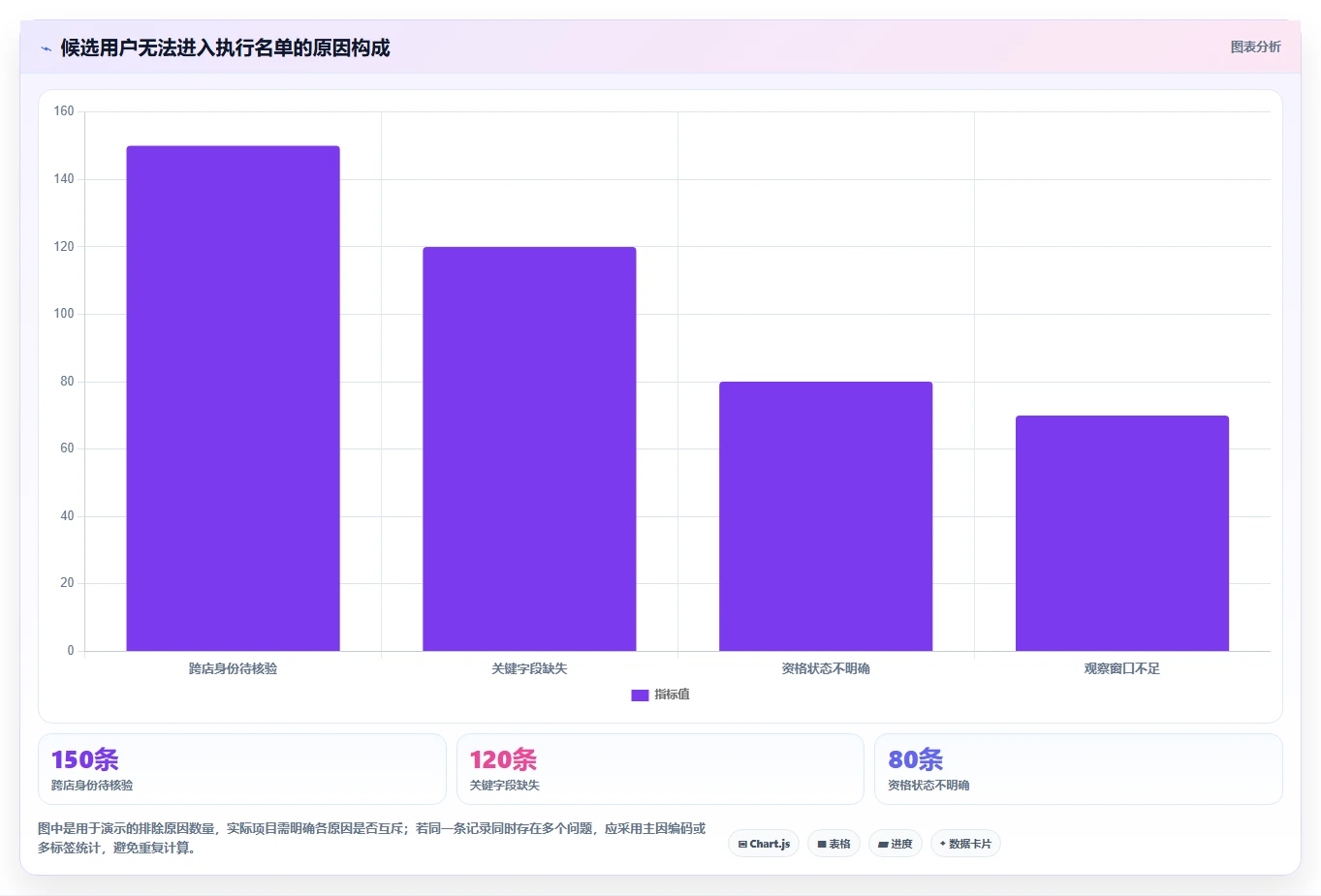
Task: Select the 表格 tag chip
Action: pyautogui.click(x=833, y=844)
